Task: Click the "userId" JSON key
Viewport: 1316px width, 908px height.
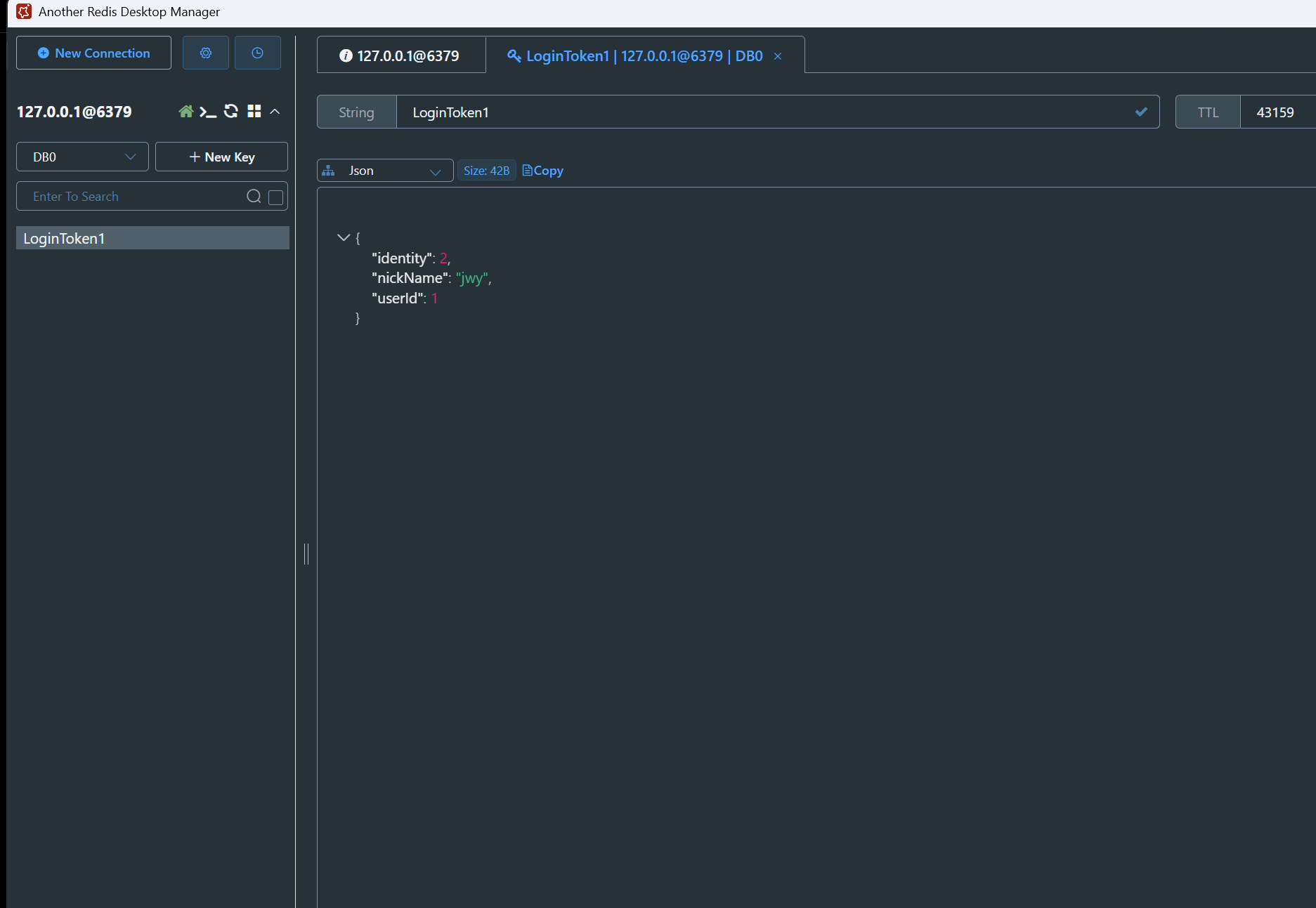Action: [398, 298]
